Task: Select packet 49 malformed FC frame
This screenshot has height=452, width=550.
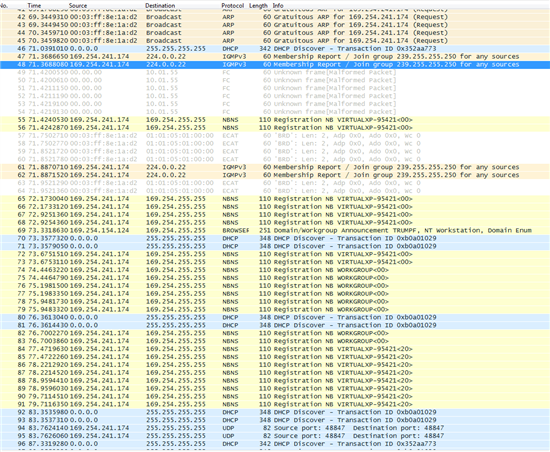Action: pos(275,72)
